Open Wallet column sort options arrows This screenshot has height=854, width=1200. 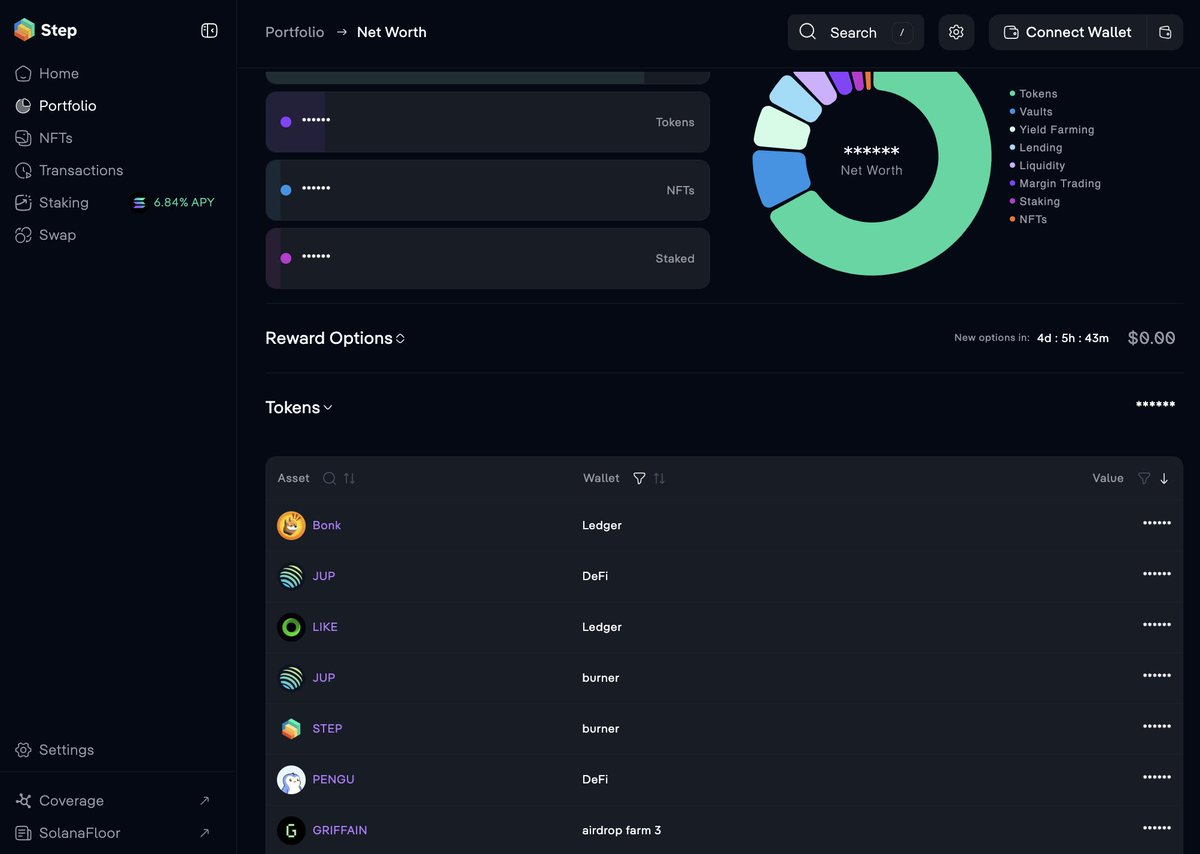(660, 478)
